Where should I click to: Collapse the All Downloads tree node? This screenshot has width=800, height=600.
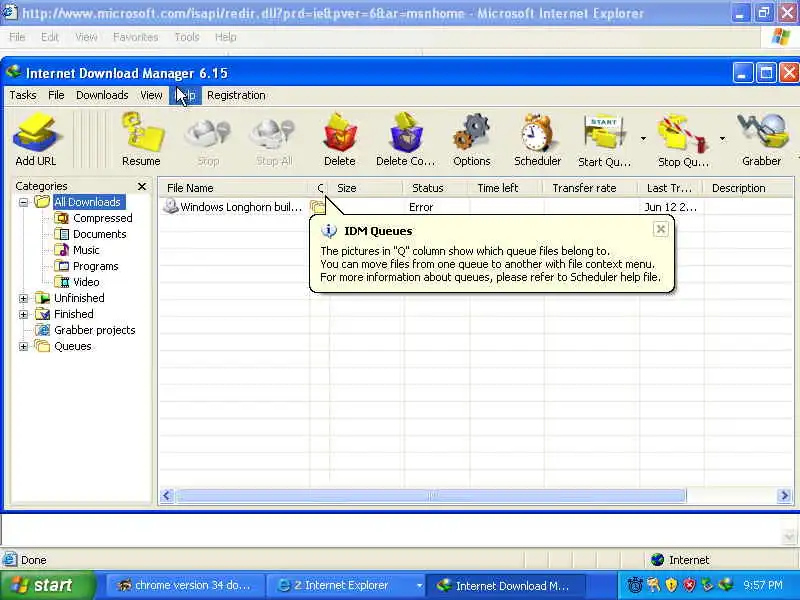(x=23, y=203)
